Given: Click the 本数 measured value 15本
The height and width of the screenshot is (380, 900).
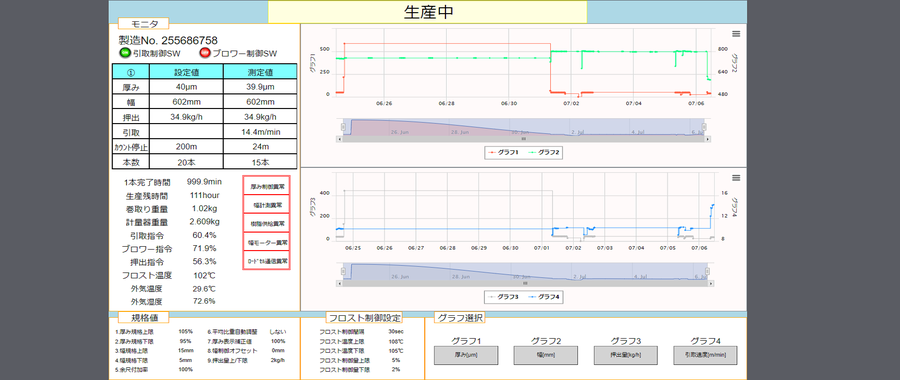Looking at the screenshot, I should (x=260, y=161).
